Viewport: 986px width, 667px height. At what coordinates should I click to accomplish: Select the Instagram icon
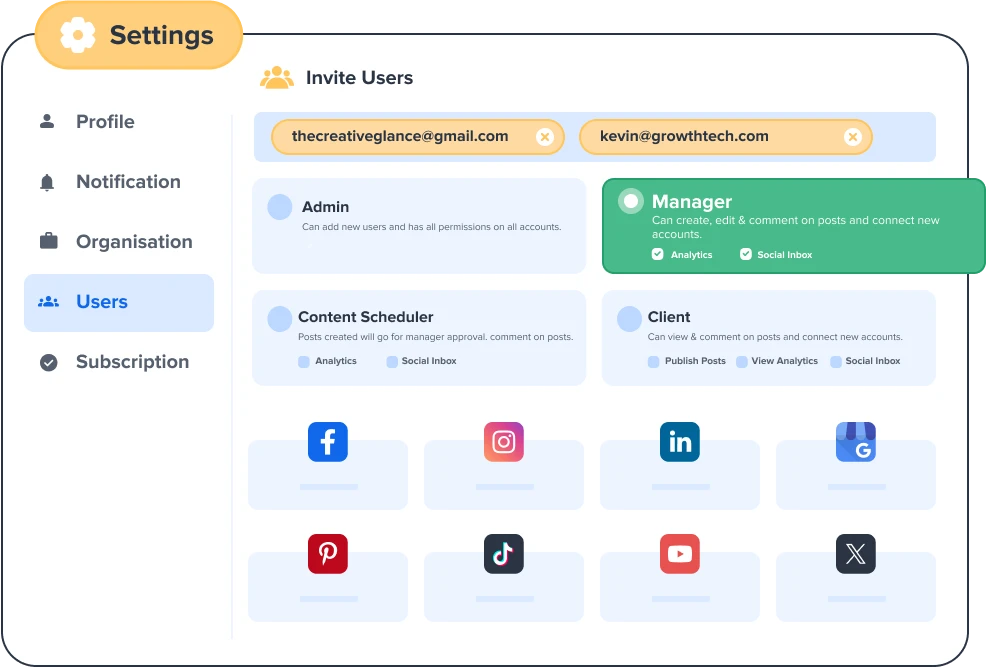pyautogui.click(x=503, y=441)
